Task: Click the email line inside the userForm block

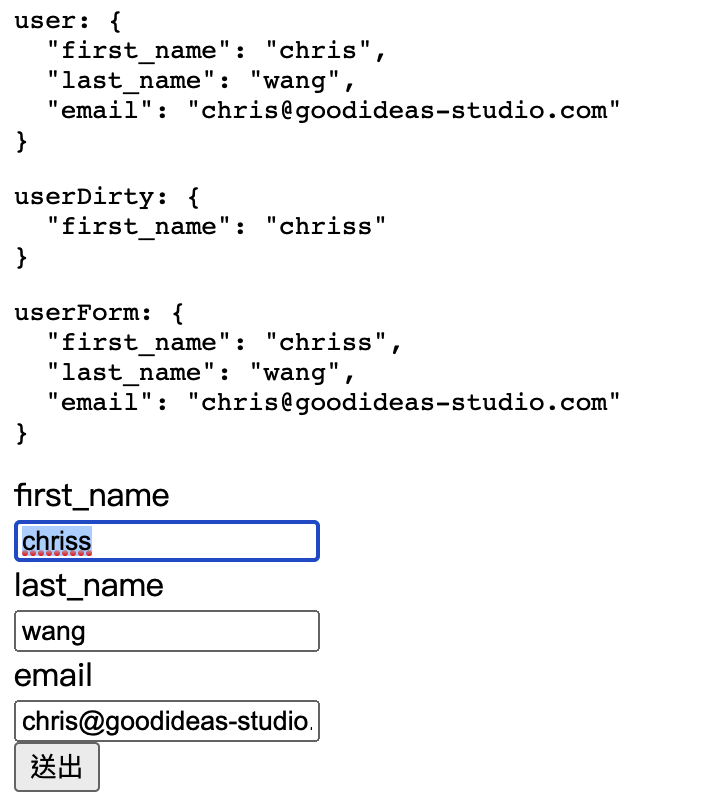Action: pos(333,403)
